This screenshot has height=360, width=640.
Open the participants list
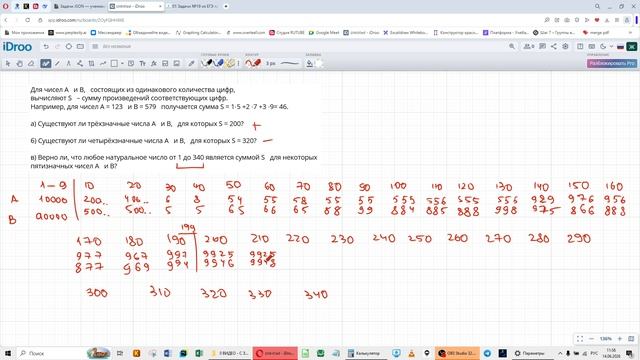pyautogui.click(x=529, y=47)
